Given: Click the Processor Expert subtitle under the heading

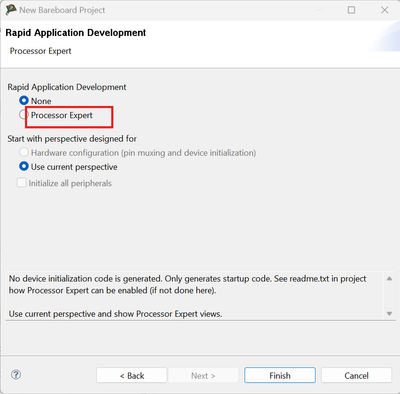Looking at the screenshot, I should 41,51.
